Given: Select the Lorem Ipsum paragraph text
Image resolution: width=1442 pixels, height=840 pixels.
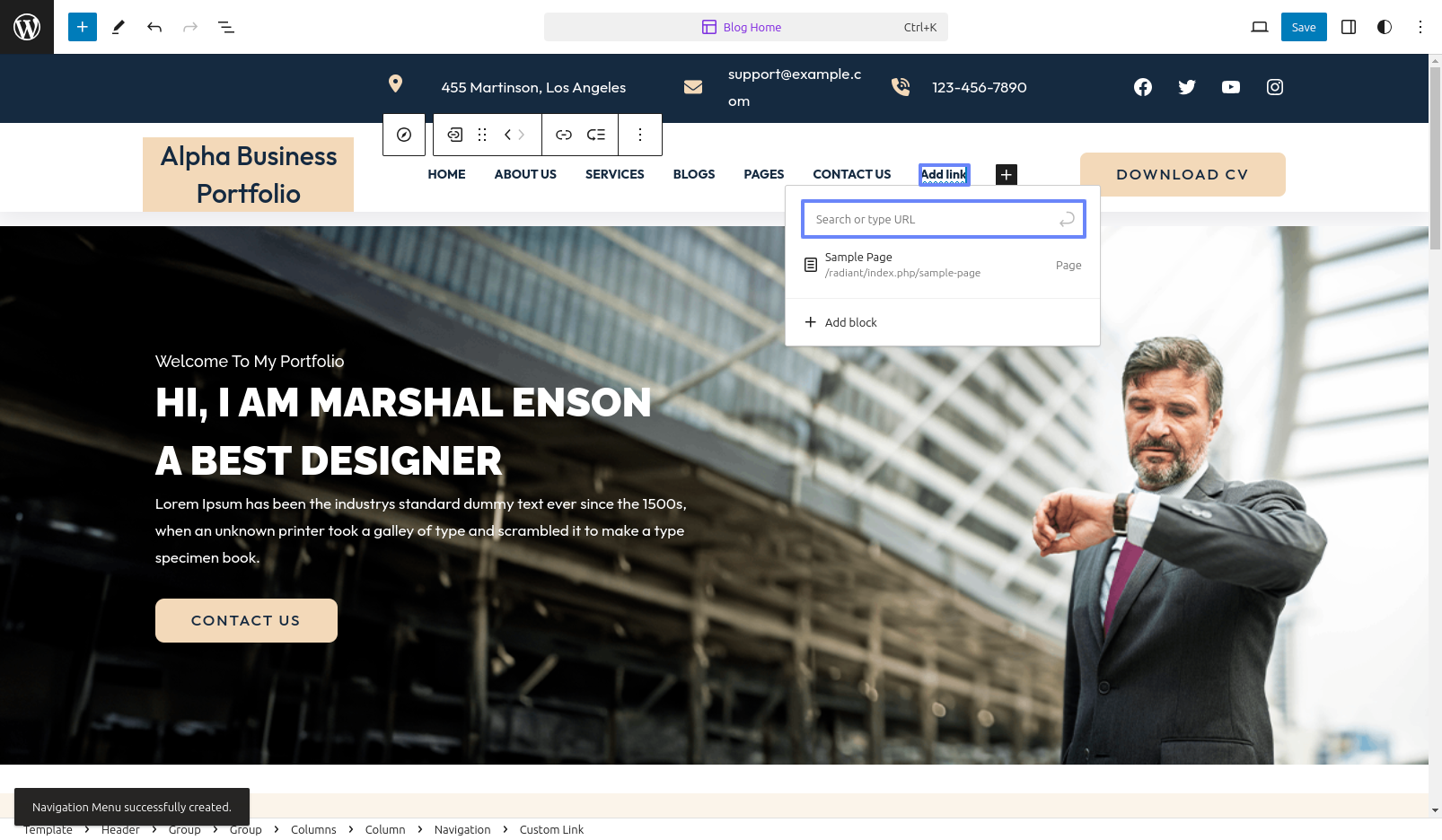Looking at the screenshot, I should (421, 530).
